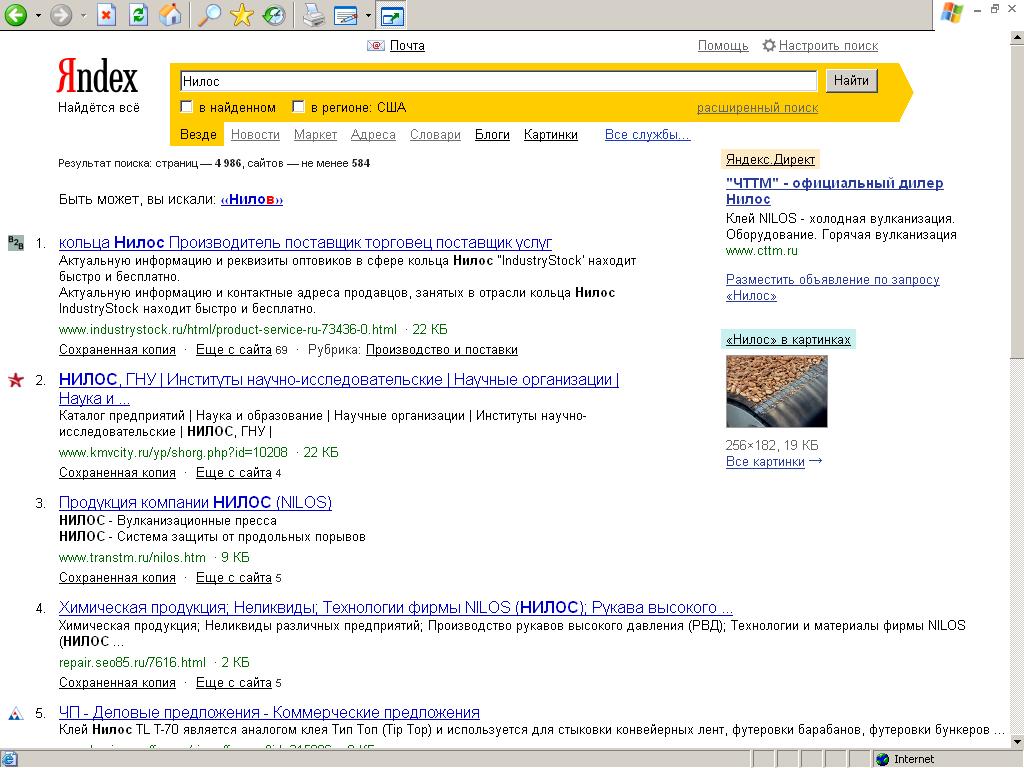This screenshot has width=1024, height=768.
Task: Click the vertical scrollbar down arrow
Action: pos(1017,742)
